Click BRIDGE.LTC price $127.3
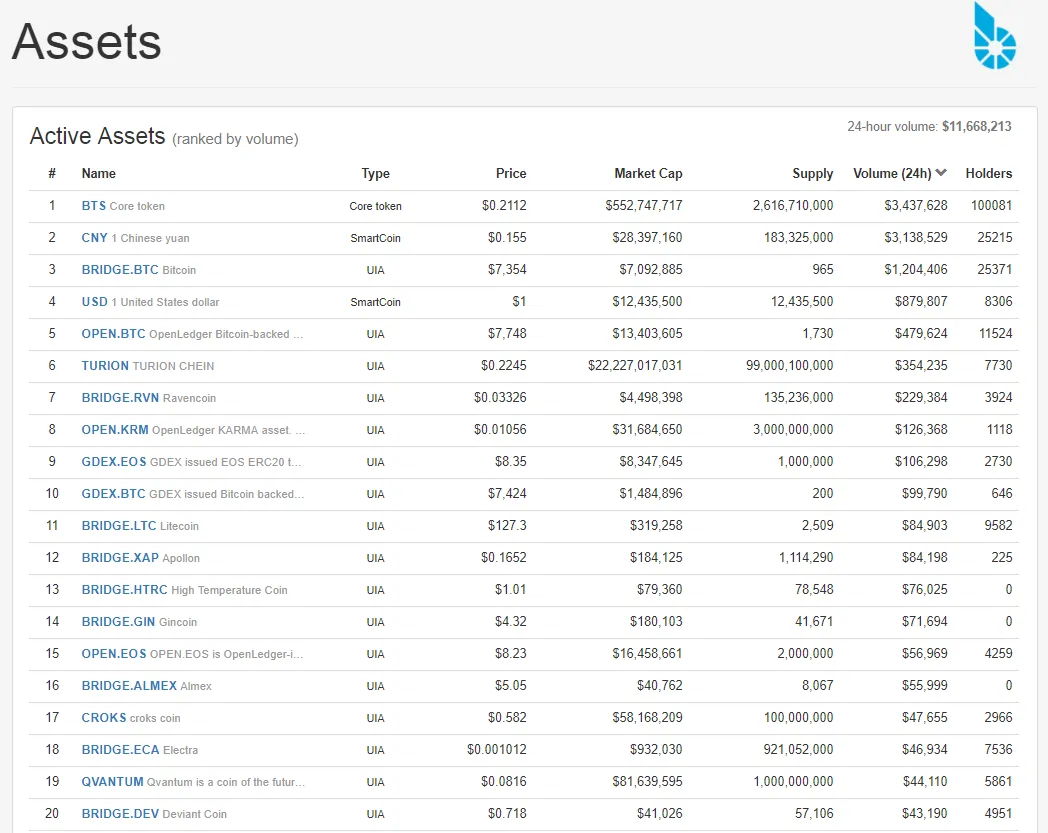This screenshot has height=833, width=1048. 507,526
